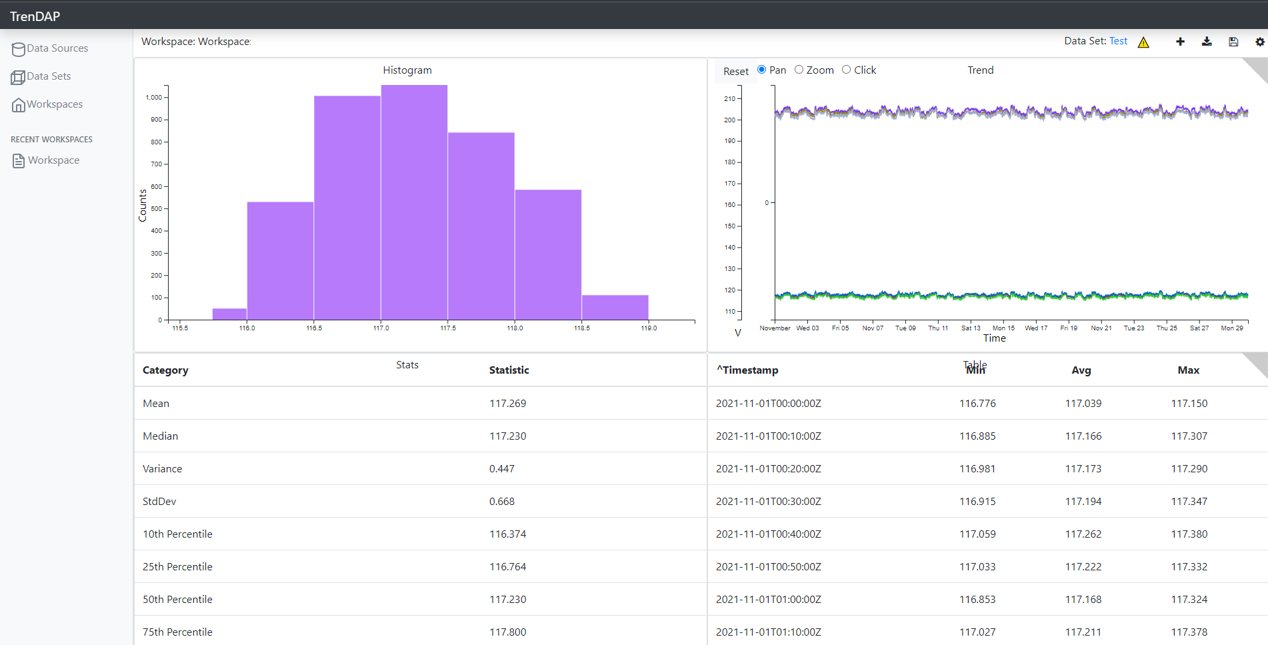
Task: Click the 25th Percentile row label
Action: pos(178,567)
